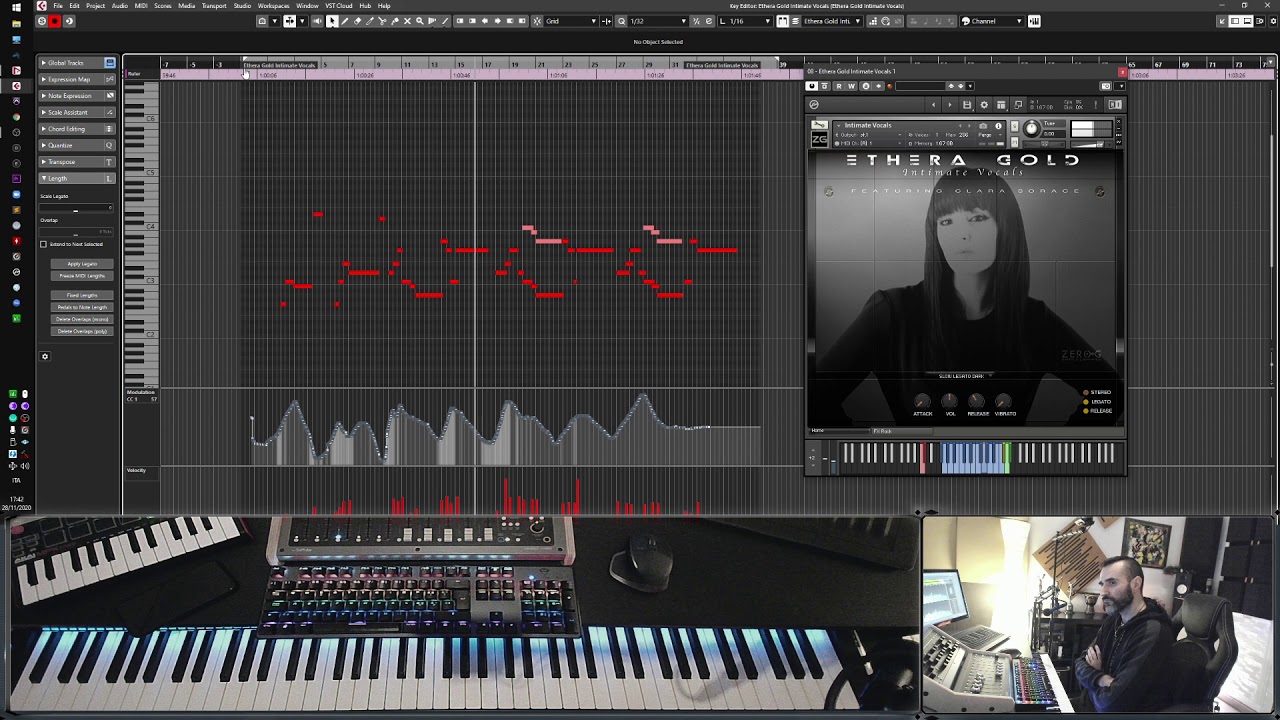Toggle Snap on/off button
This screenshot has height=720, width=1280.
coord(537,21)
